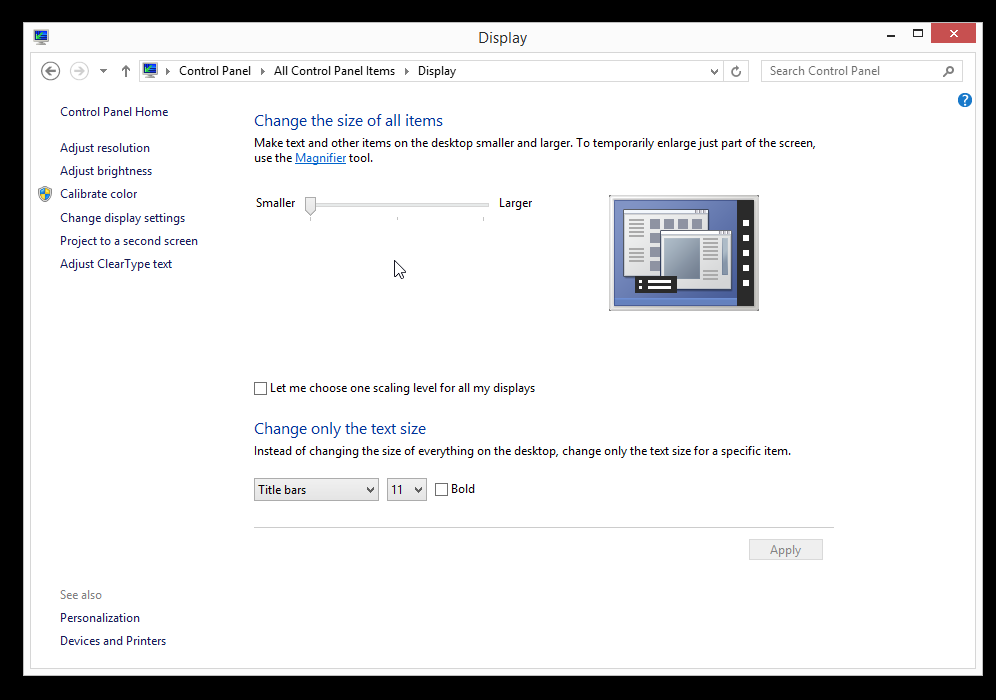This screenshot has width=996, height=700.
Task: Open the Title bars item dropdown
Action: (x=316, y=490)
